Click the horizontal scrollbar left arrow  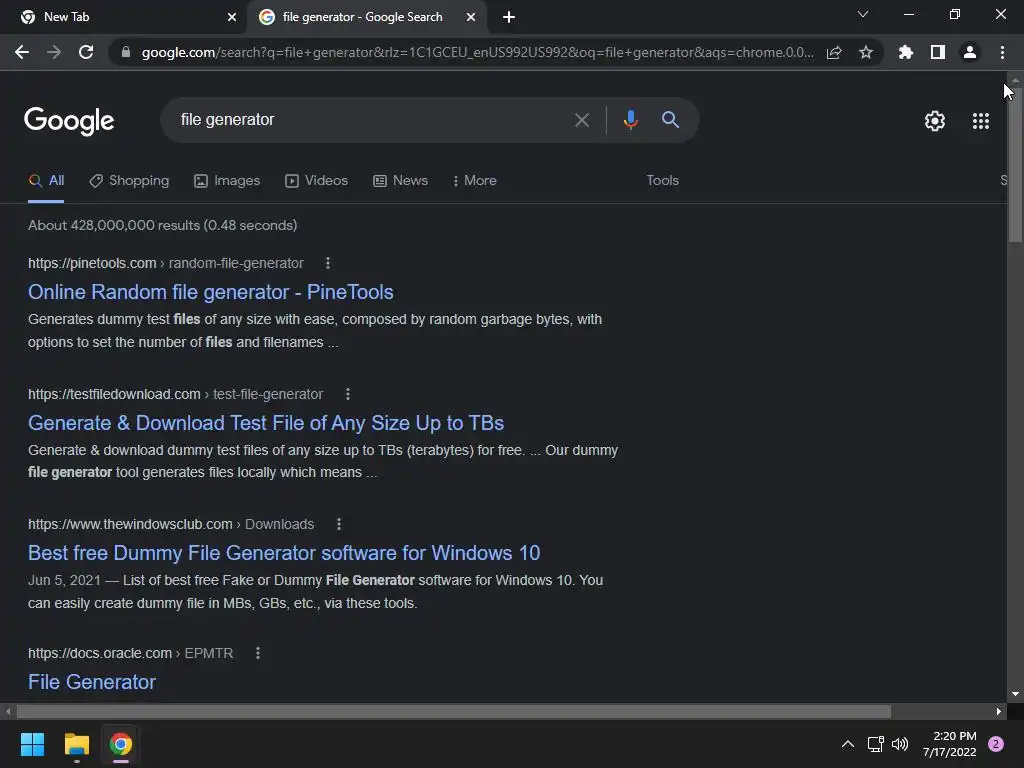pos(8,711)
